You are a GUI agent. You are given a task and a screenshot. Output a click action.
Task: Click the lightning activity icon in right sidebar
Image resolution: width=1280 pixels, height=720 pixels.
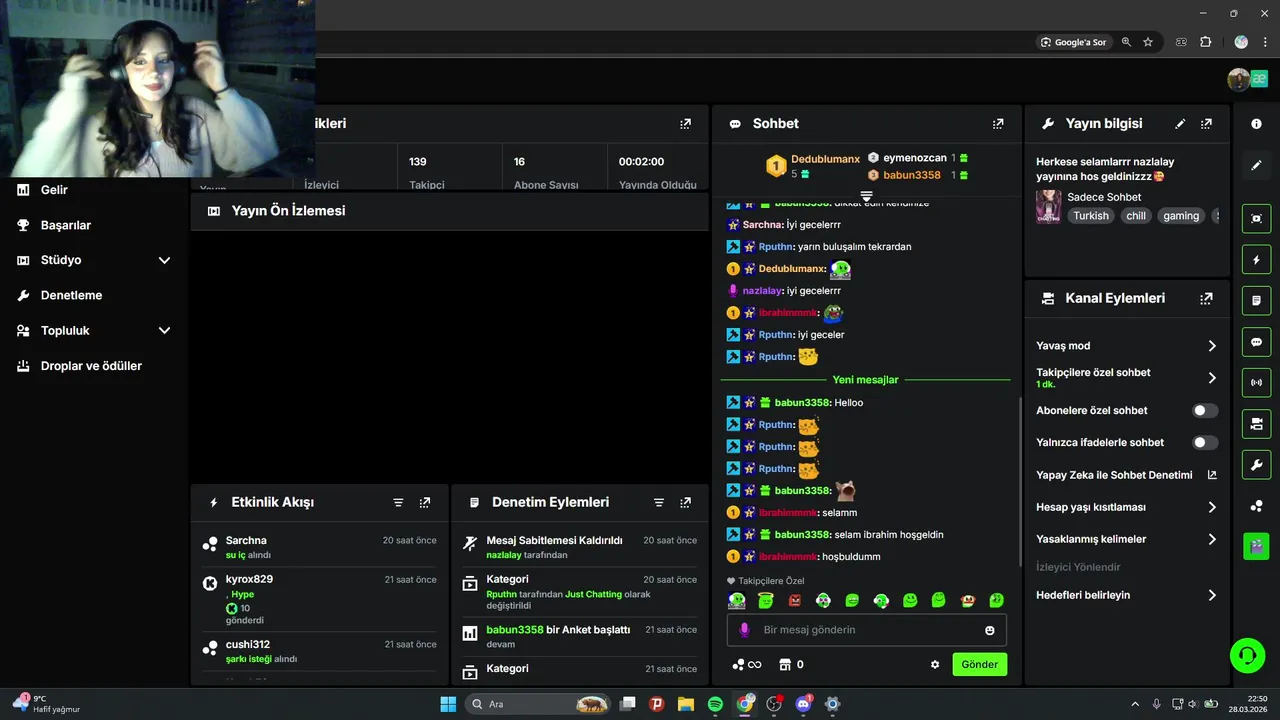1257,259
